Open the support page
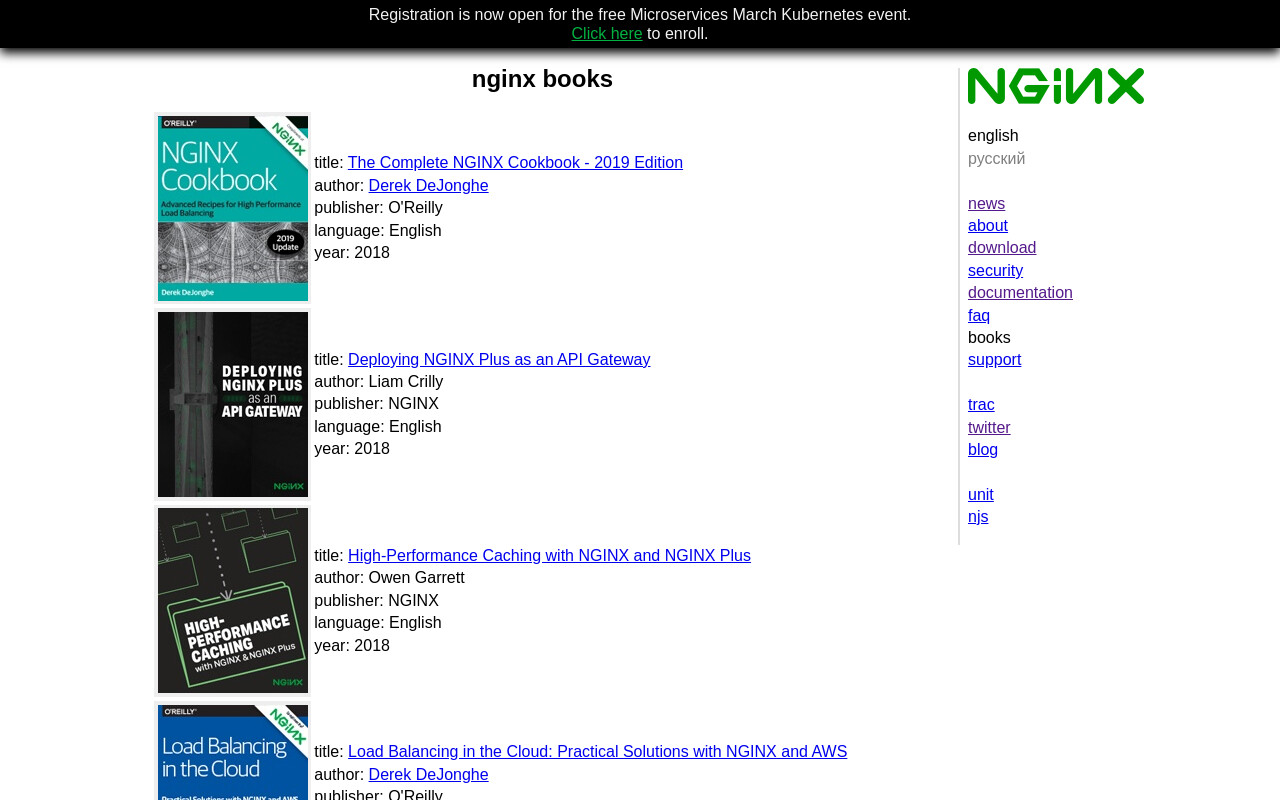 [x=994, y=360]
